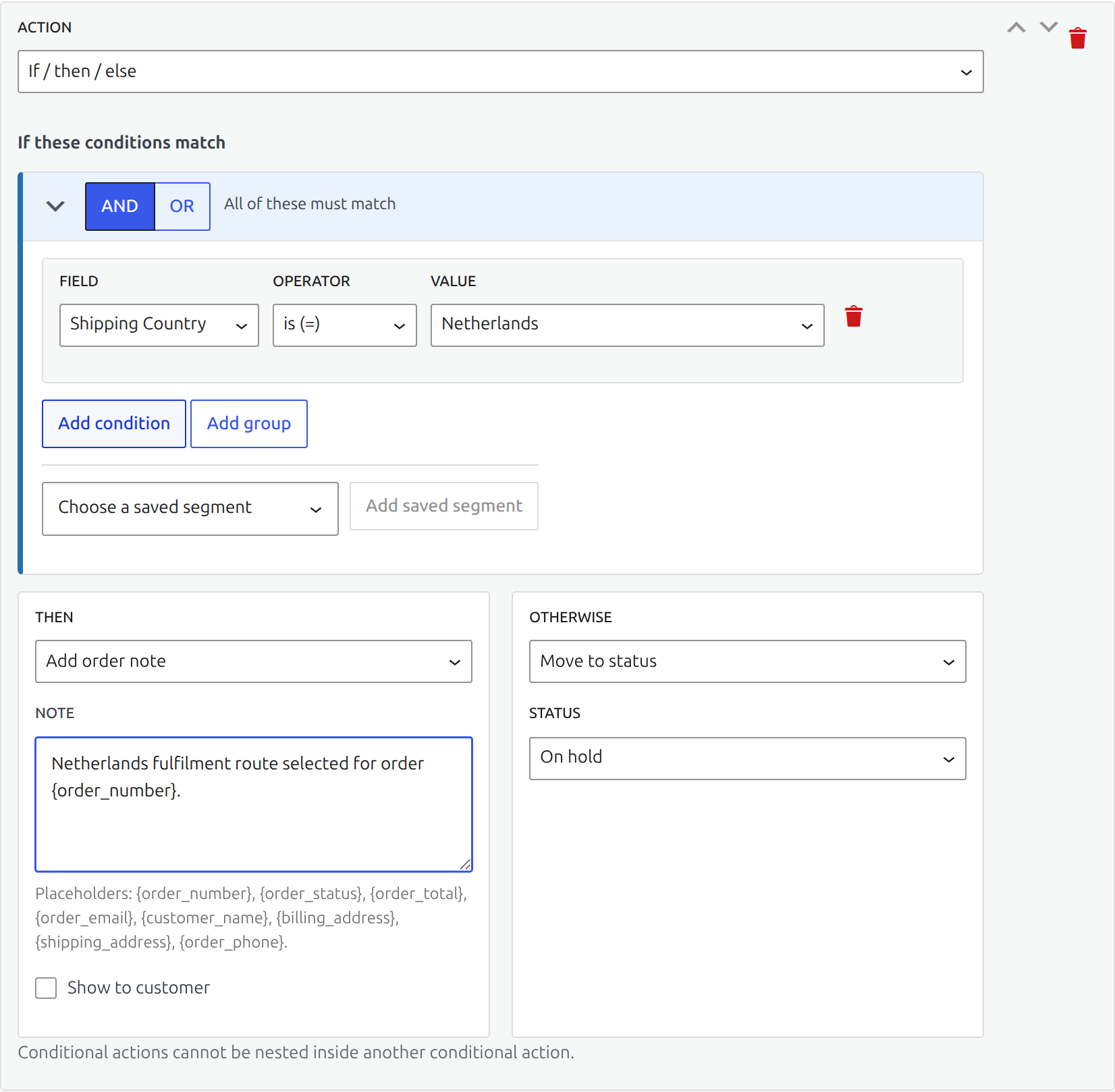The width and height of the screenshot is (1115, 1092).
Task: Click the note textarea resize handle
Action: click(465, 865)
